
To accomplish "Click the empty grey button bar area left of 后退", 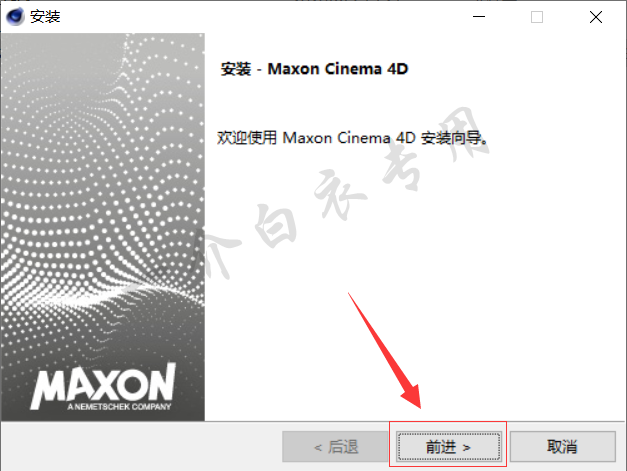I will 142,446.
